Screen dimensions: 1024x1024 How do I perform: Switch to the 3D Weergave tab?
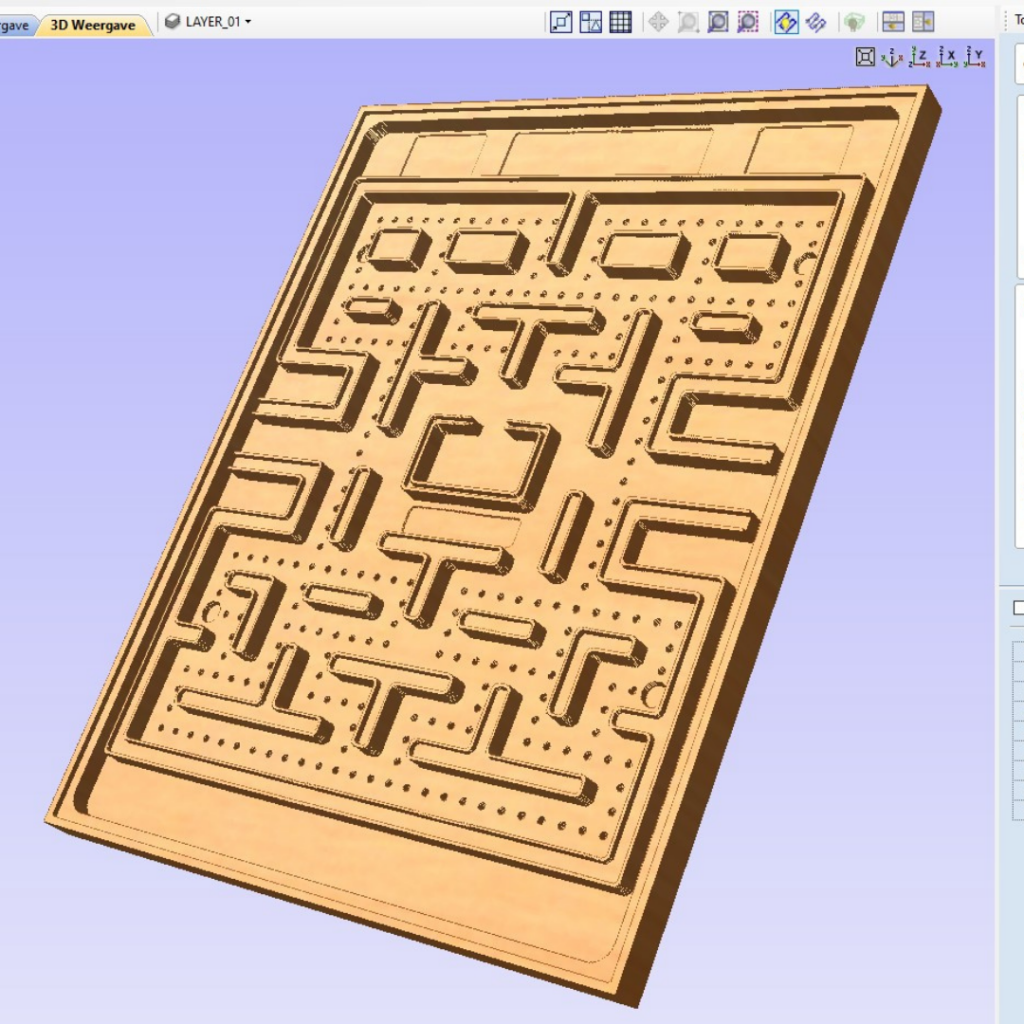pos(93,25)
